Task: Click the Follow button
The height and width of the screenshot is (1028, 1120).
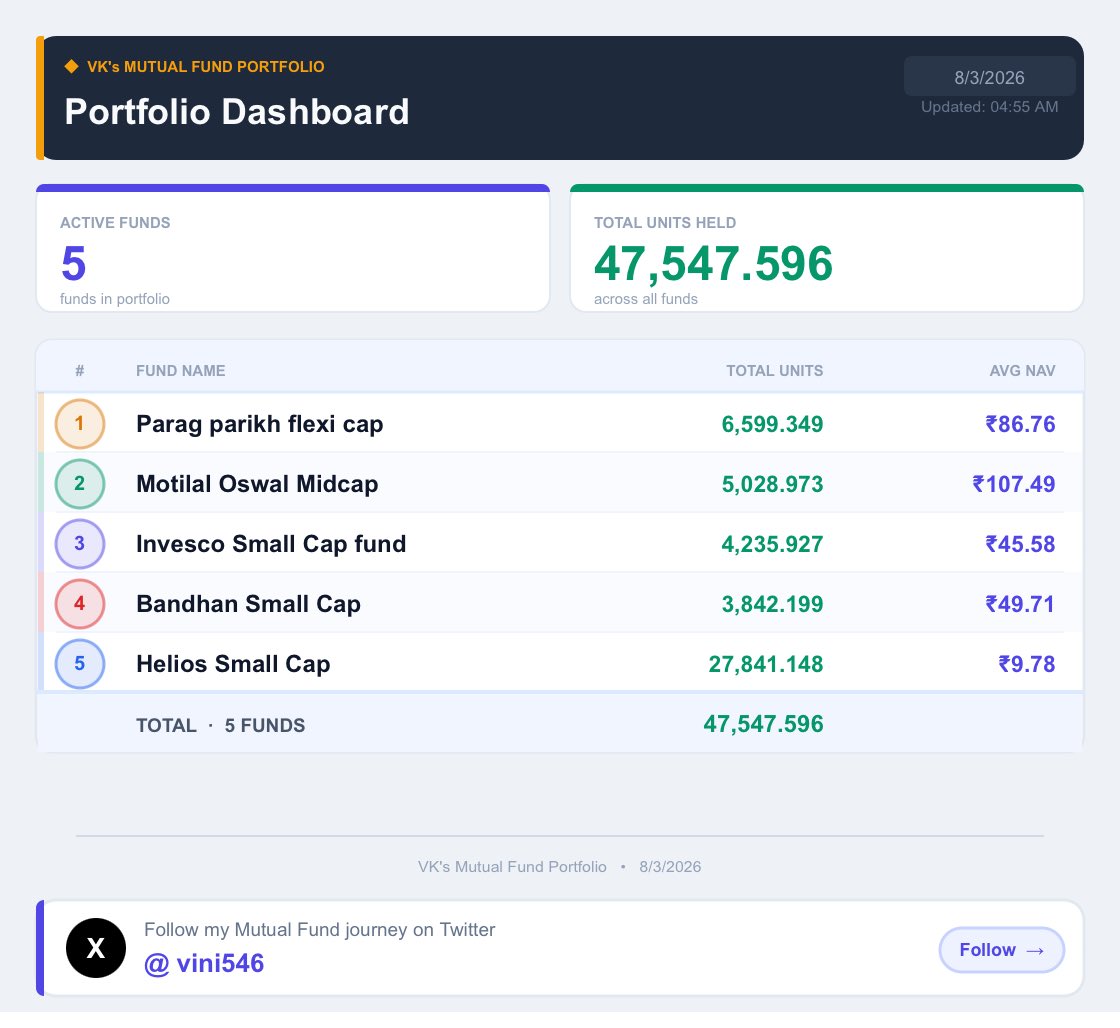Action: [1001, 950]
